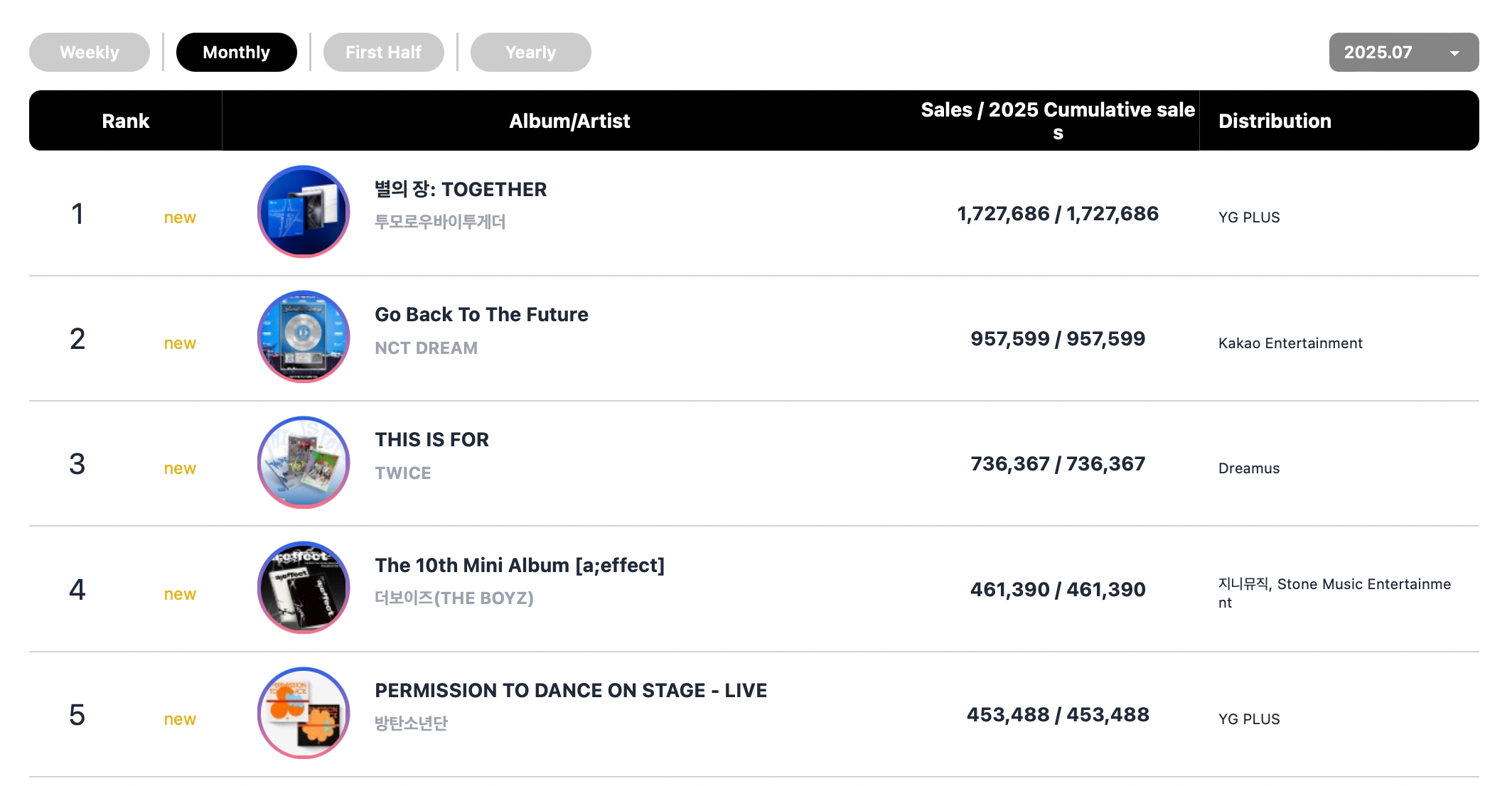The image size is (1512, 786).
Task: Click the TWICE artist name
Action: [x=403, y=473]
